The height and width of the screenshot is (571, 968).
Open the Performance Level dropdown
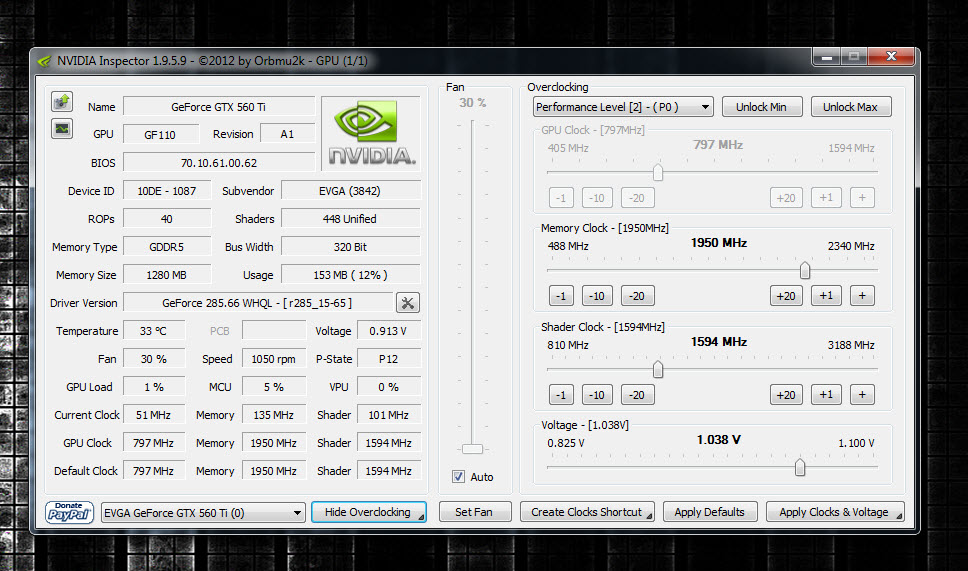[623, 107]
